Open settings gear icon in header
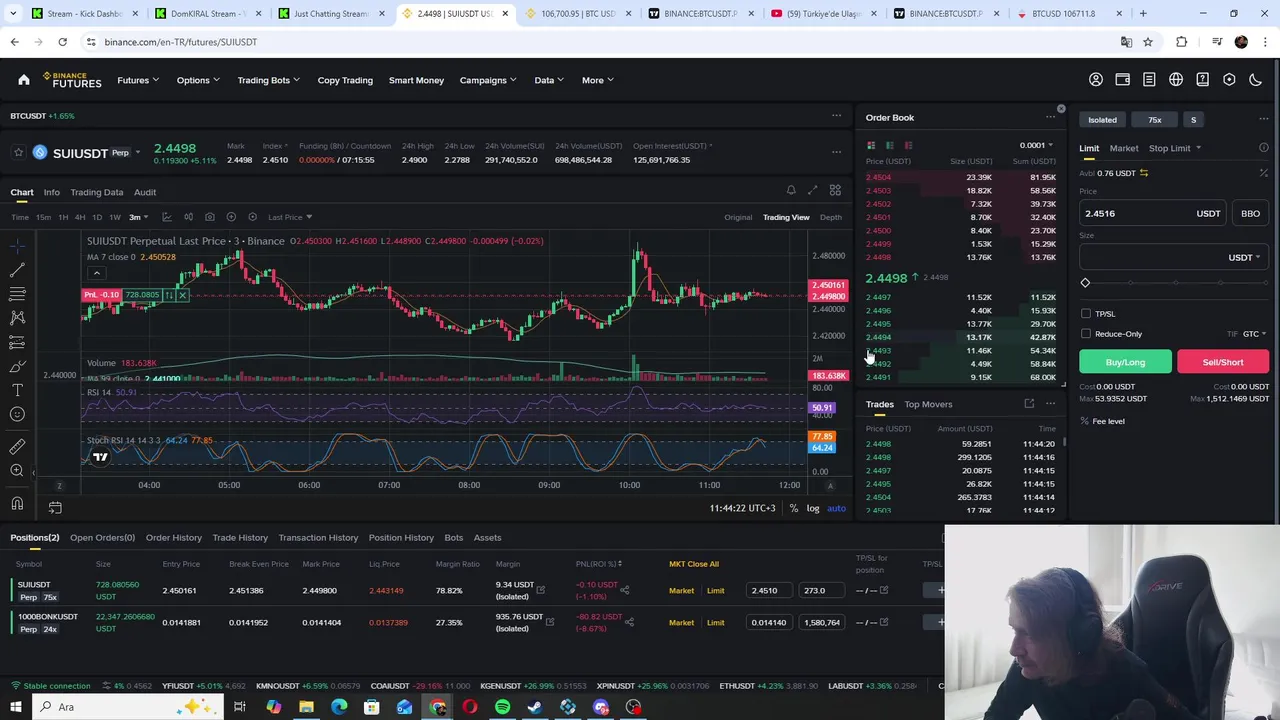The width and height of the screenshot is (1280, 720). [1229, 80]
